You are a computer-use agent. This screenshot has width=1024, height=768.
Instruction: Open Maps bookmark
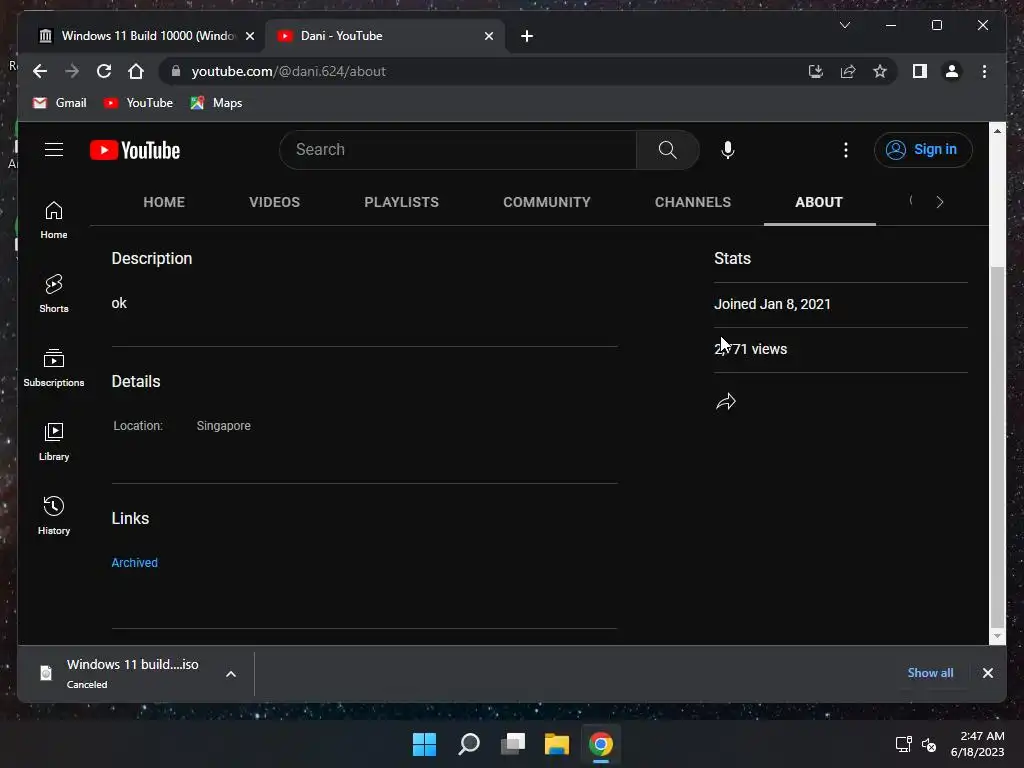point(216,103)
